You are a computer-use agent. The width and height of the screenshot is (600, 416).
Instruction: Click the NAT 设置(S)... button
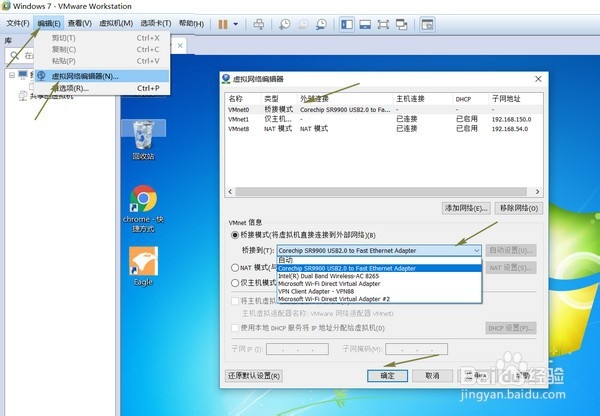pyautogui.click(x=511, y=268)
